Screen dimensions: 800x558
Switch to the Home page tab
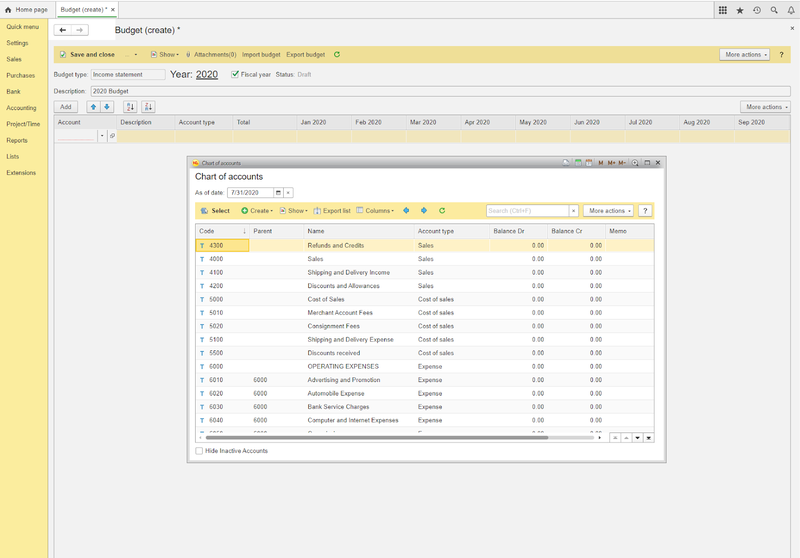pos(26,9)
